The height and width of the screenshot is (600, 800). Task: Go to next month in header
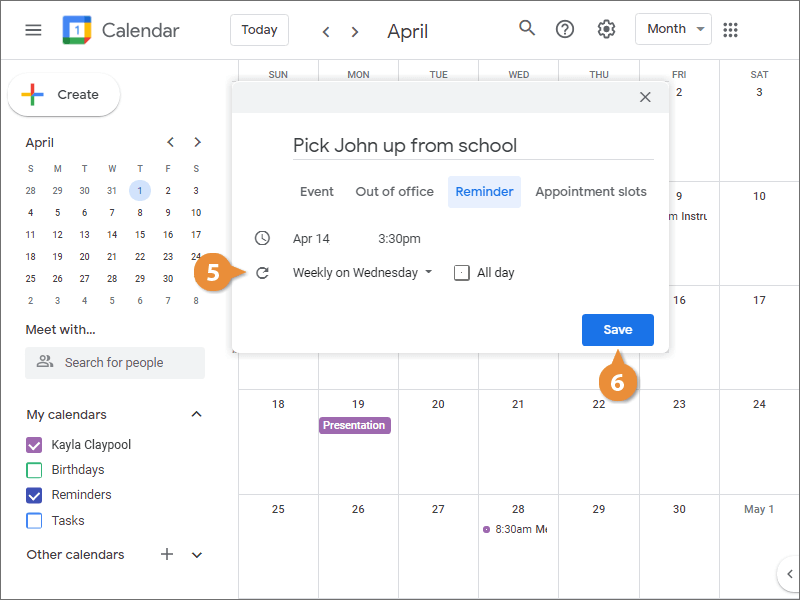coord(354,32)
